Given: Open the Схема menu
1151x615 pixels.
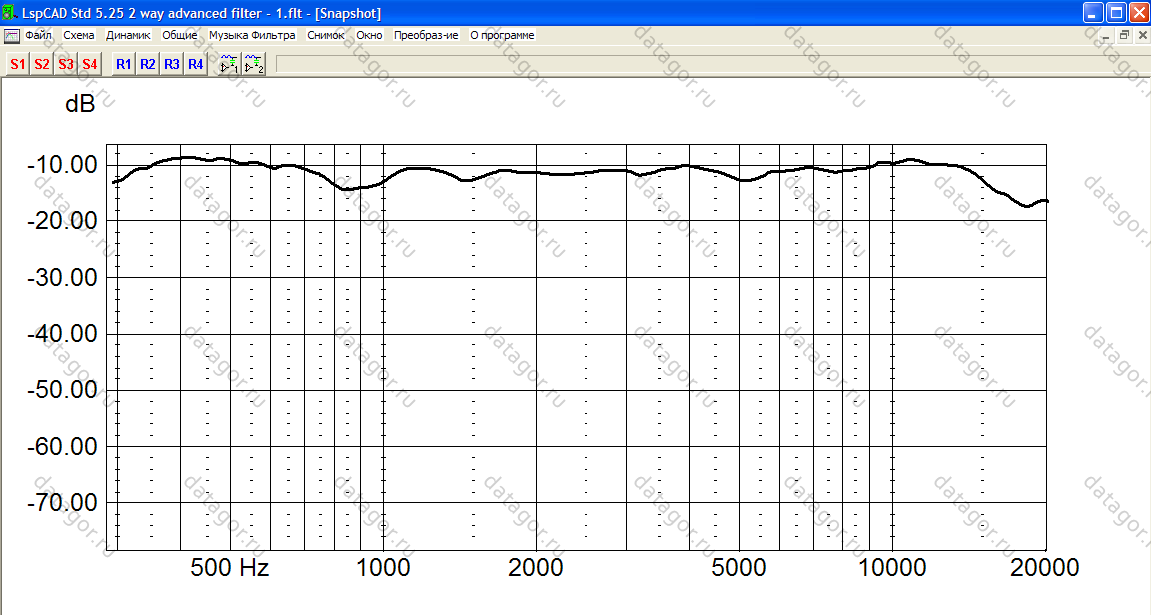Looking at the screenshot, I should [78, 35].
